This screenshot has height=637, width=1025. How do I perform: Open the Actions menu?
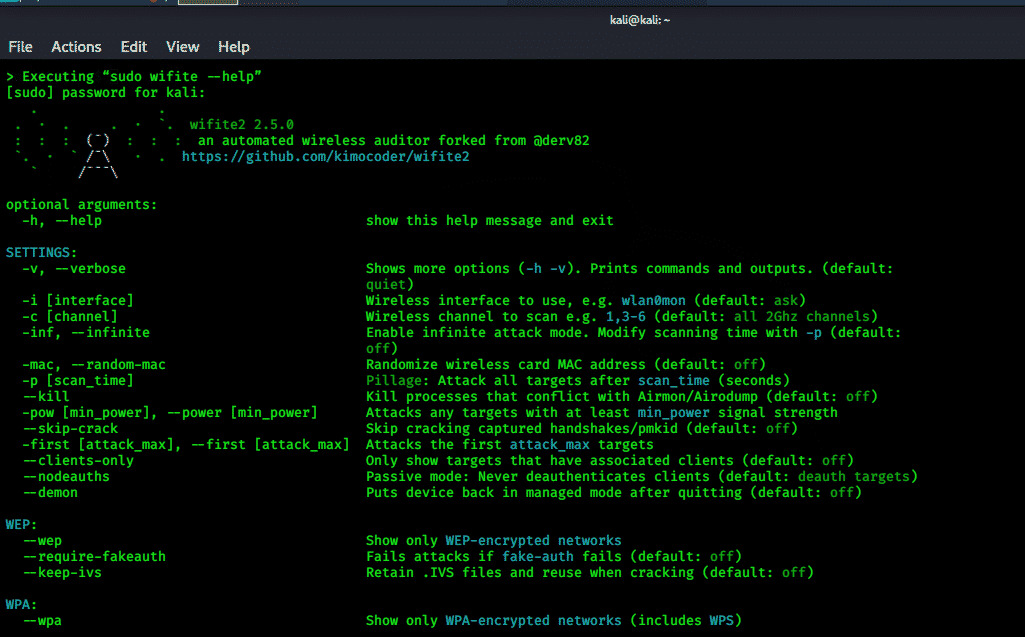click(x=76, y=47)
